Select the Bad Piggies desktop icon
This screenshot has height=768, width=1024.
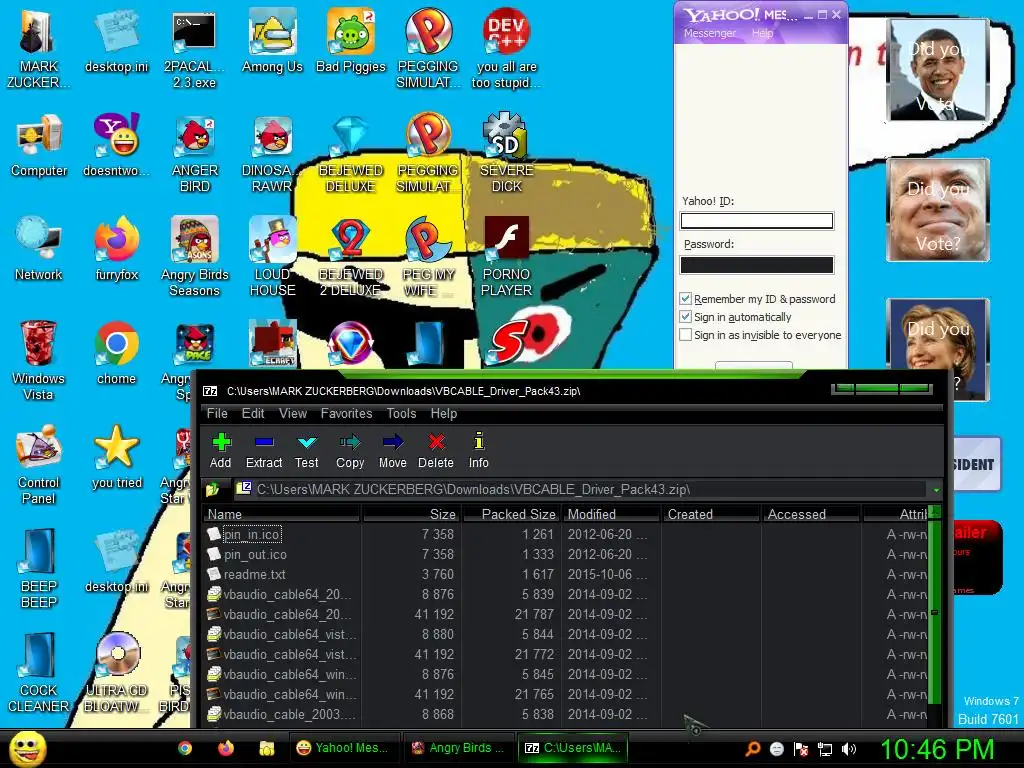pos(351,41)
